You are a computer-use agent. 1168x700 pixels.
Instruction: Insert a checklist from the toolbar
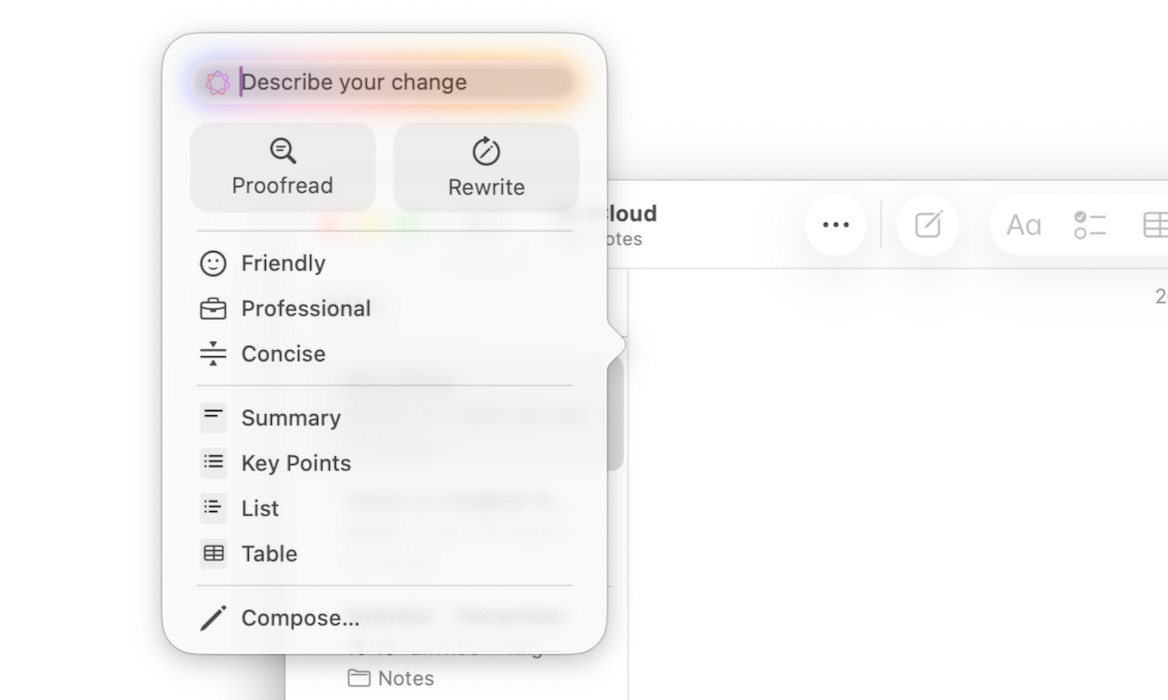(x=1089, y=225)
